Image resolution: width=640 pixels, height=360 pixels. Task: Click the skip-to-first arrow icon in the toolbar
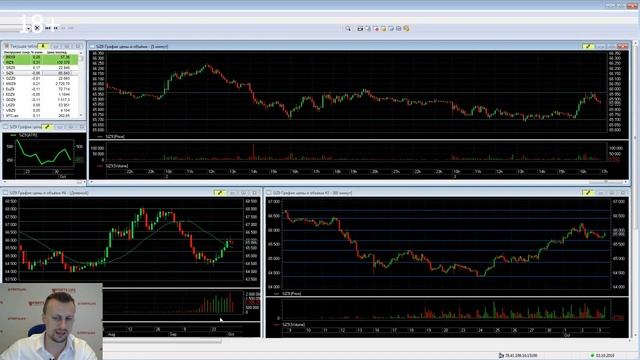coord(47,28)
